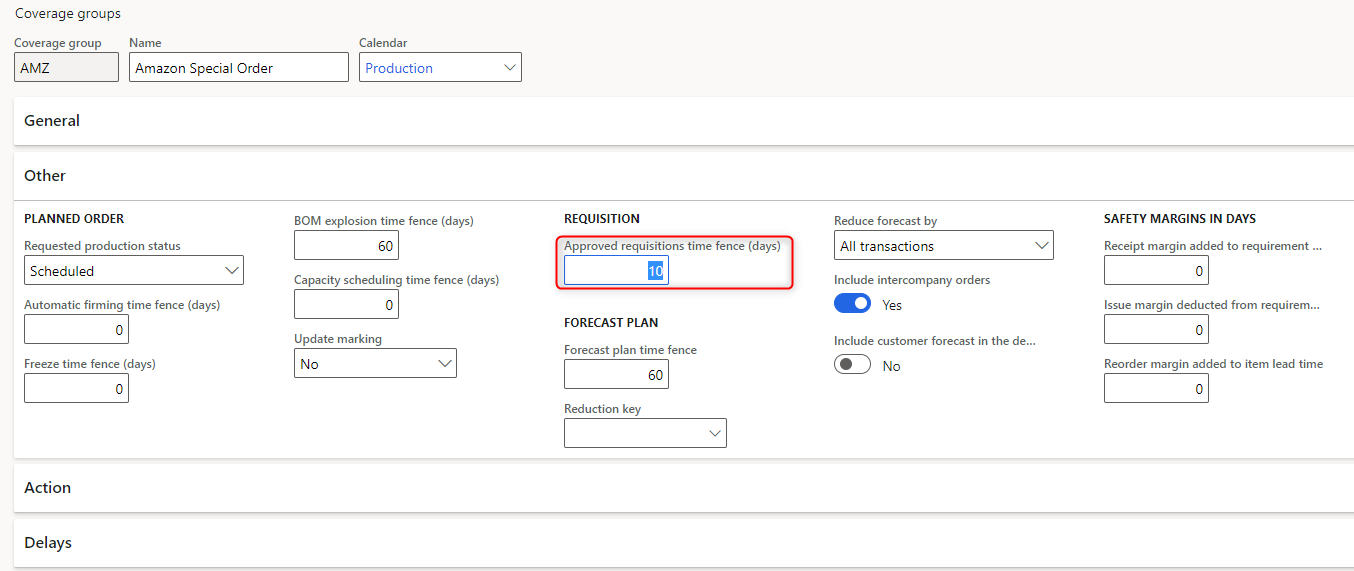Click Forecast plan time fence field

[616, 374]
